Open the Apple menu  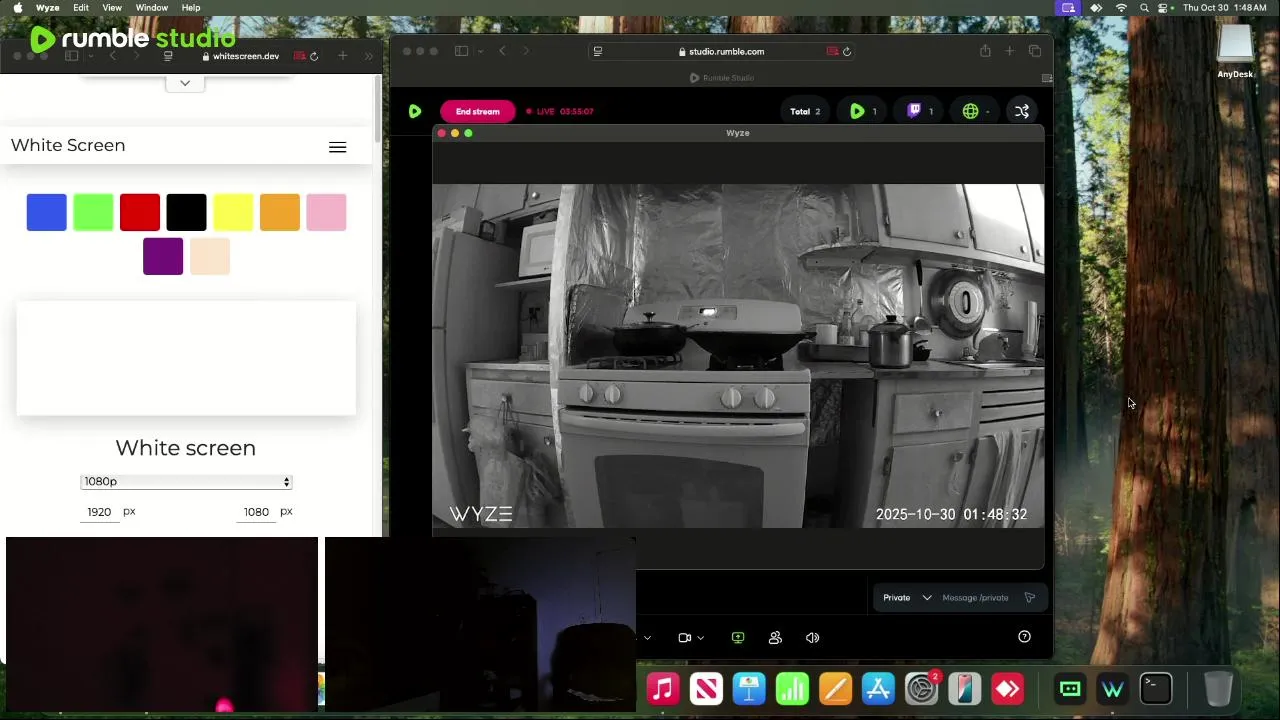17,8
